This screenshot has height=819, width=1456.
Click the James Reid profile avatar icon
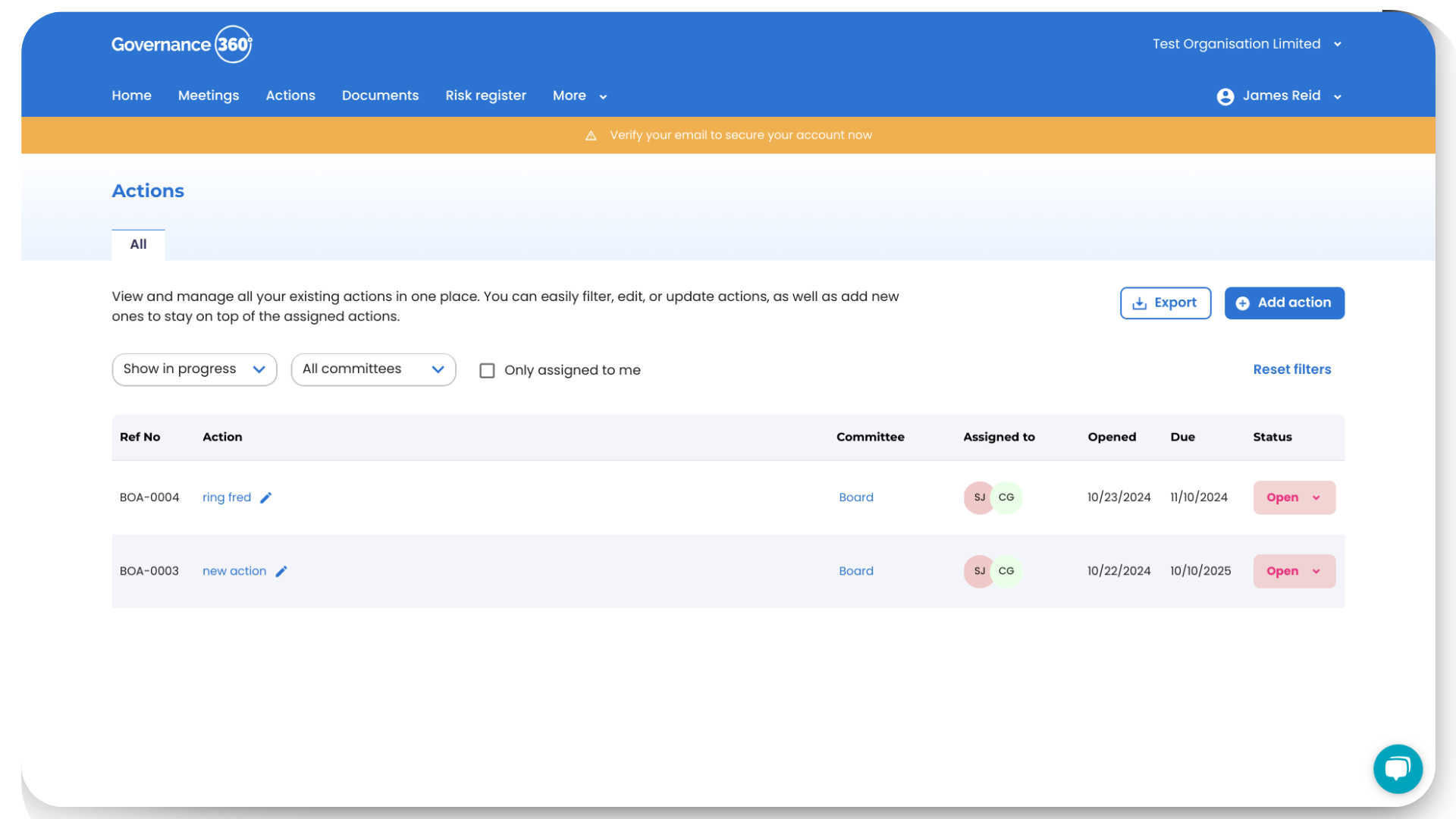1225,96
